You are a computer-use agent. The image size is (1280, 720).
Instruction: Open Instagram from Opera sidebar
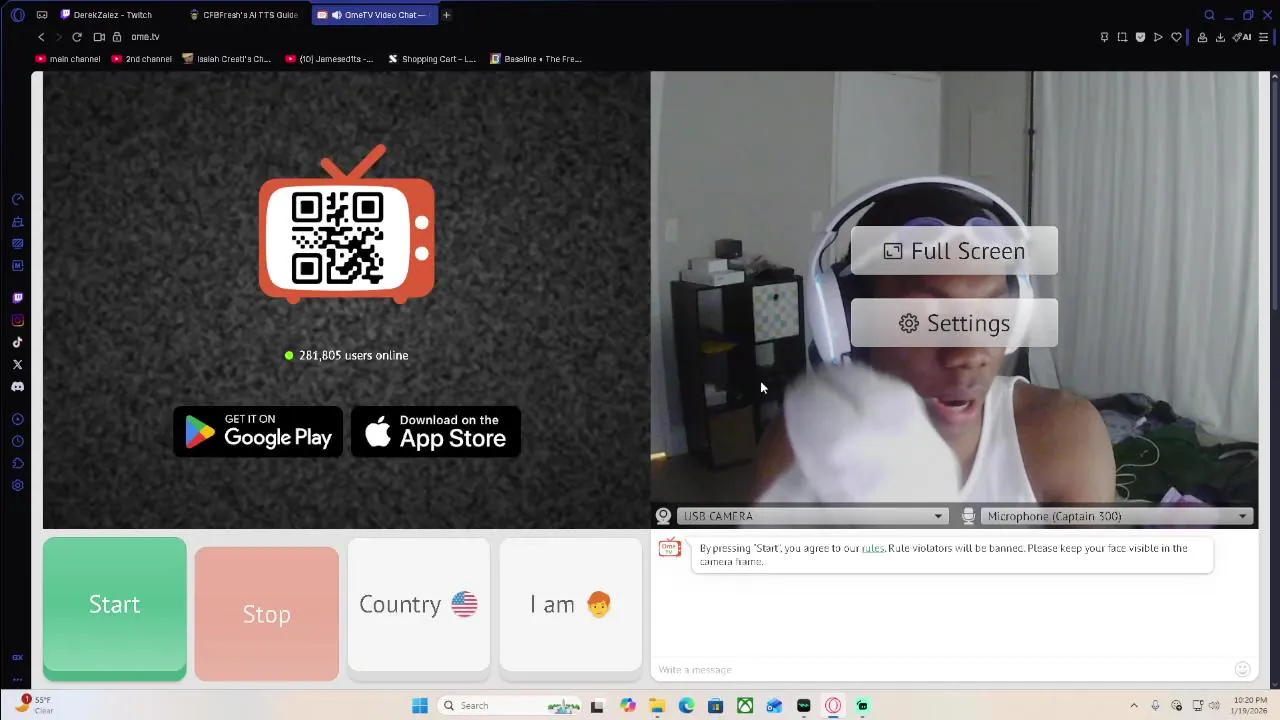[x=17, y=320]
